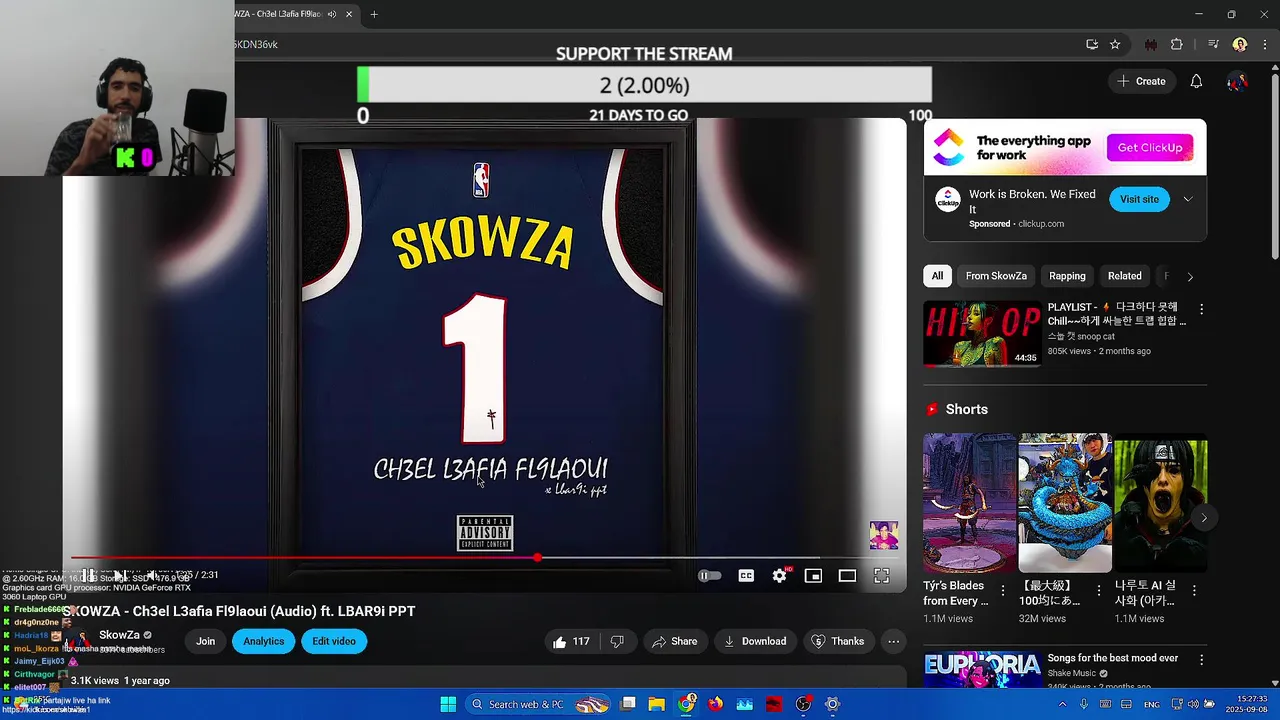Toggle closed captions CC button
This screenshot has width=1280, height=720.
[746, 576]
